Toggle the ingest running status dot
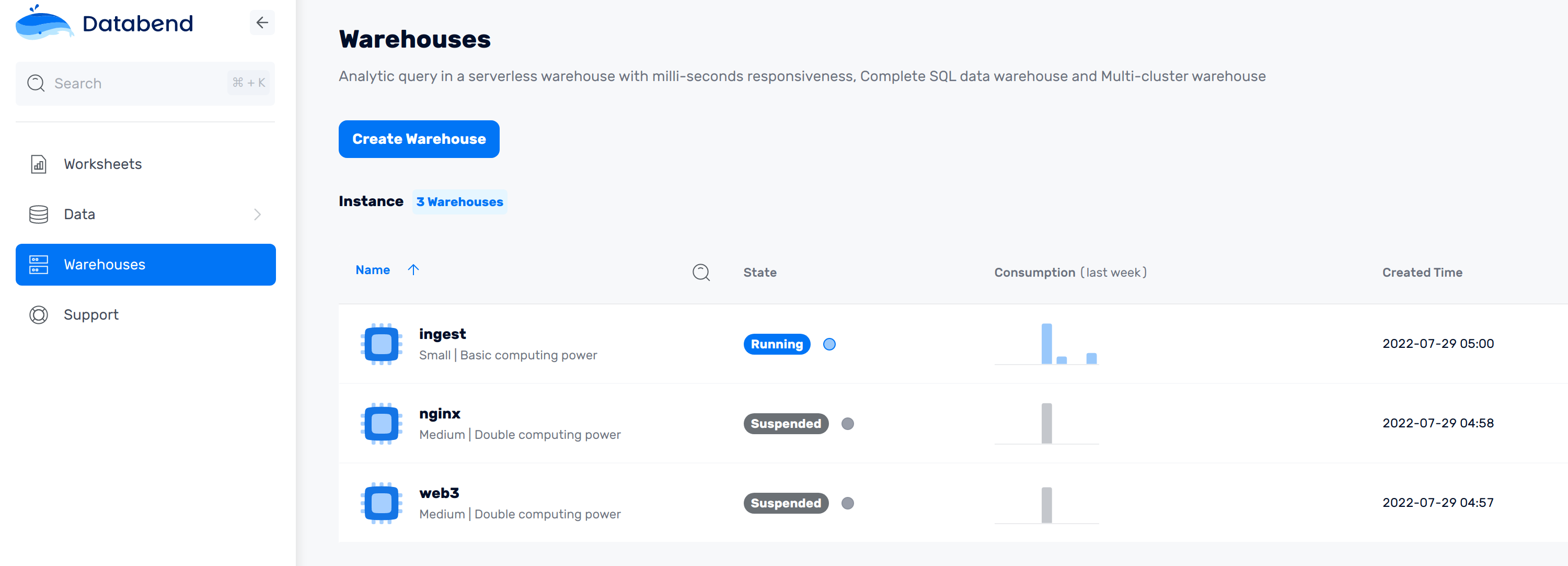Image resolution: width=1568 pixels, height=566 pixels. (829, 344)
